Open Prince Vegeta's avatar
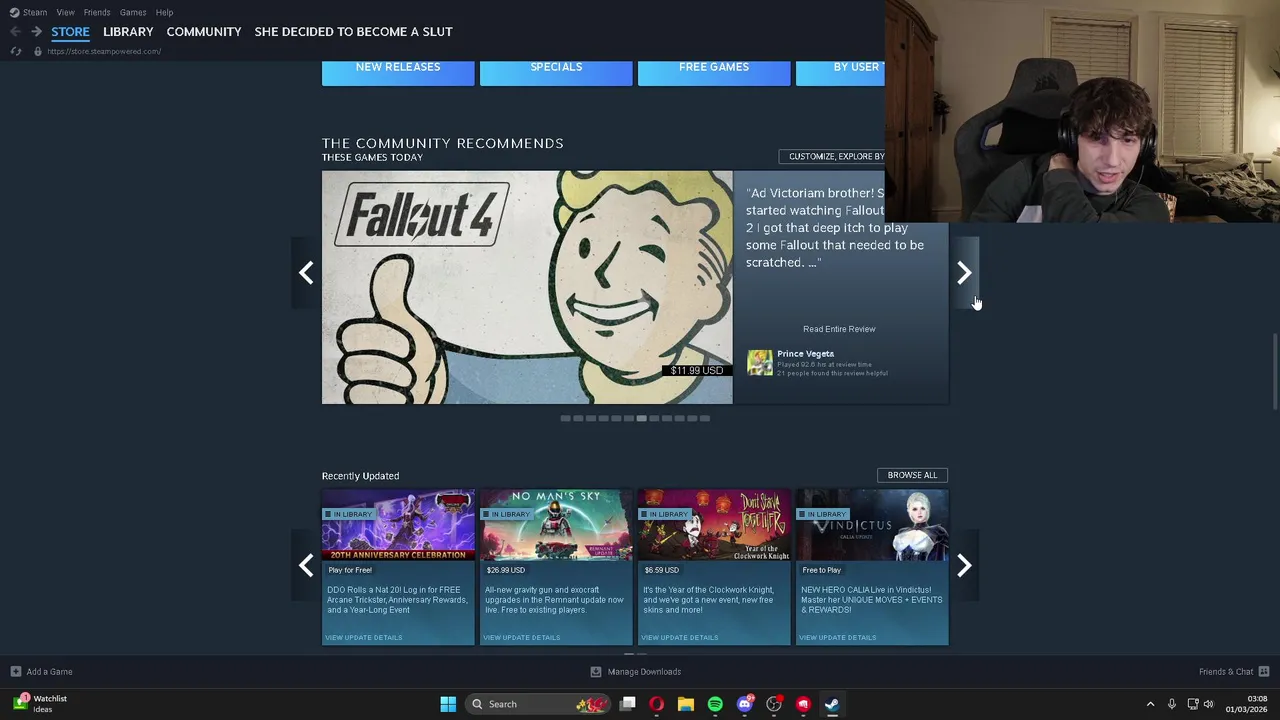The width and height of the screenshot is (1280, 720). 760,362
